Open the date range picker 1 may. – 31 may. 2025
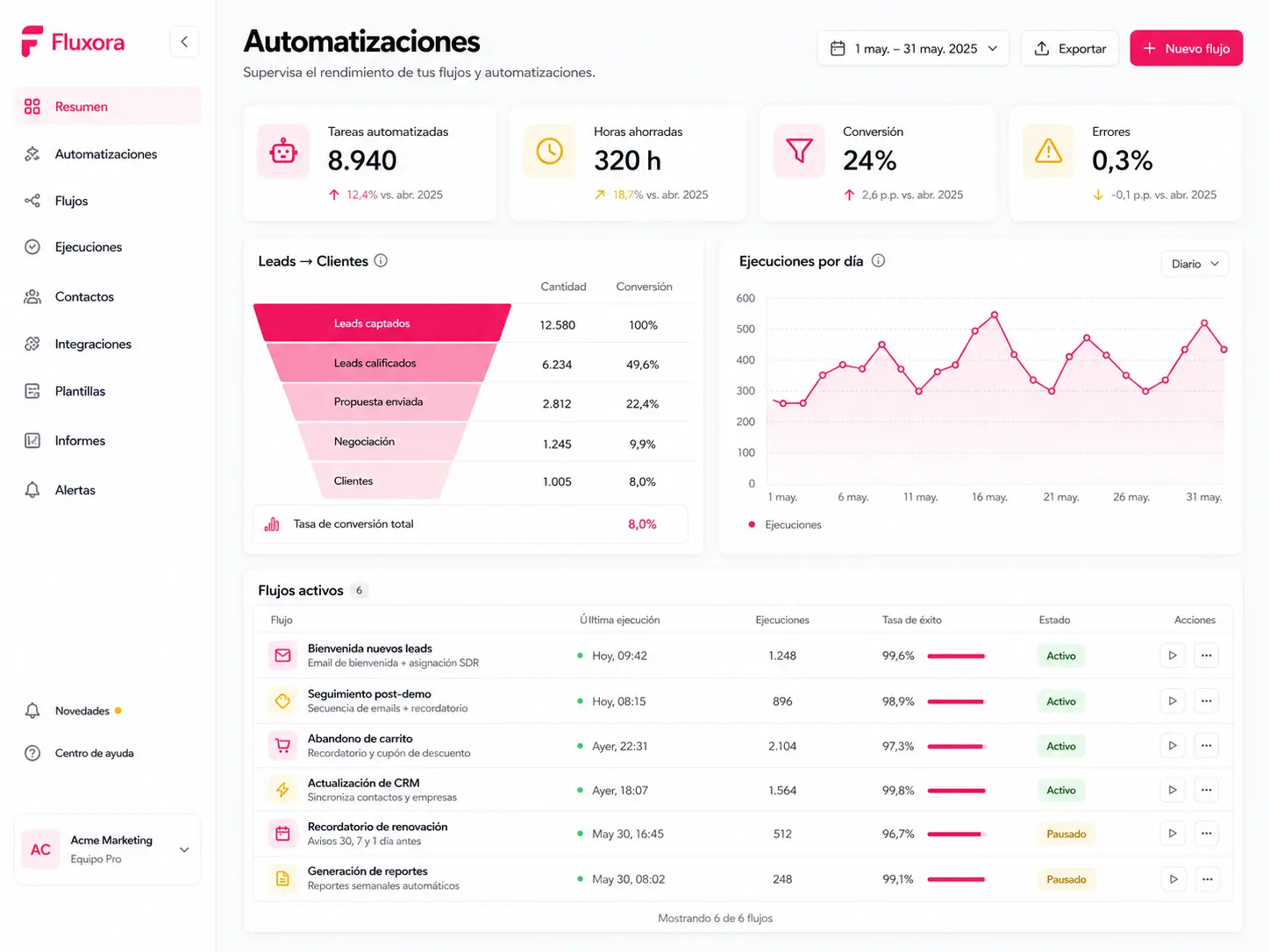 (x=913, y=48)
